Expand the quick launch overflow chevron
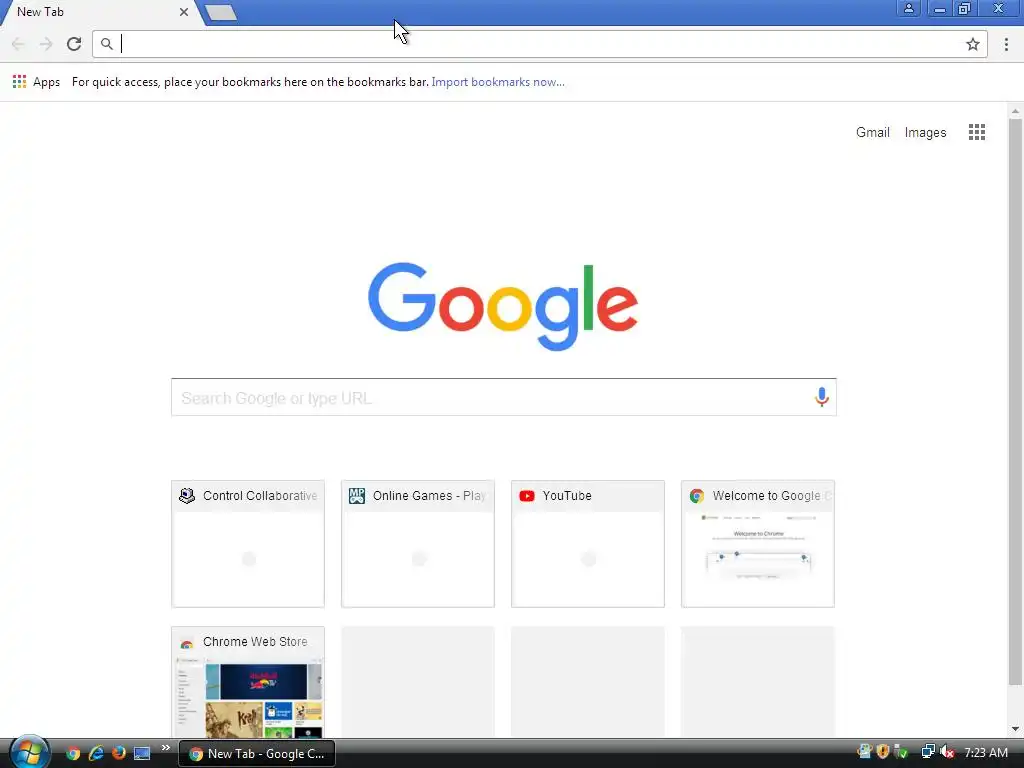Viewport: 1024px width, 768px height. (166, 748)
